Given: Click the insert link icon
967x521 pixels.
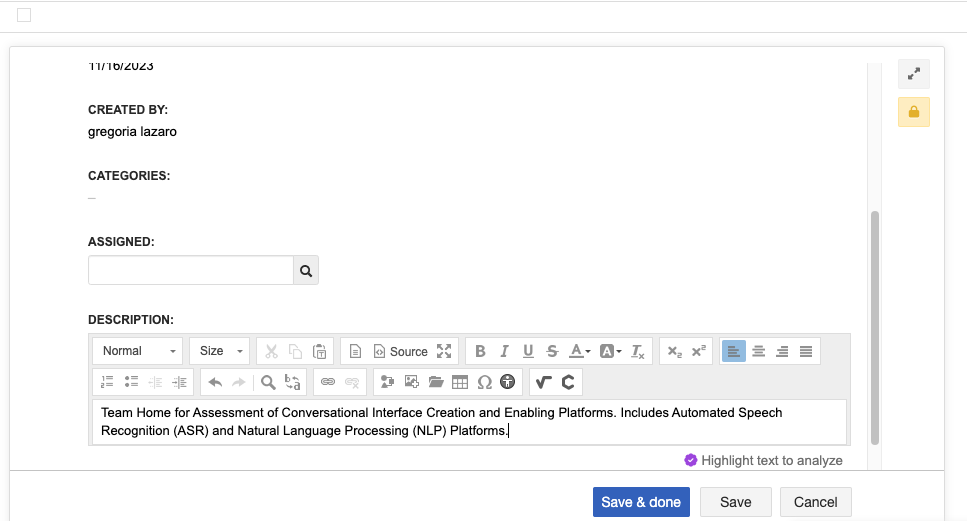Looking at the screenshot, I should click(327, 382).
